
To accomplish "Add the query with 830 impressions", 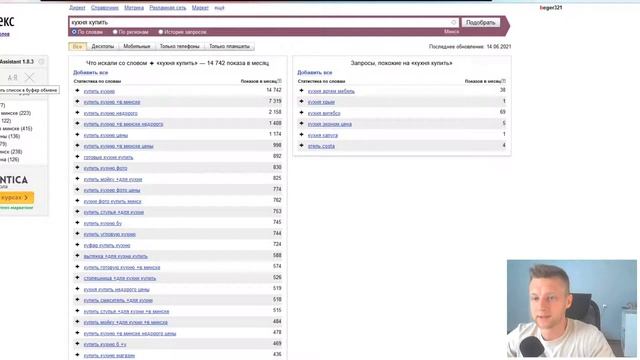I will pyautogui.click(x=78, y=167).
